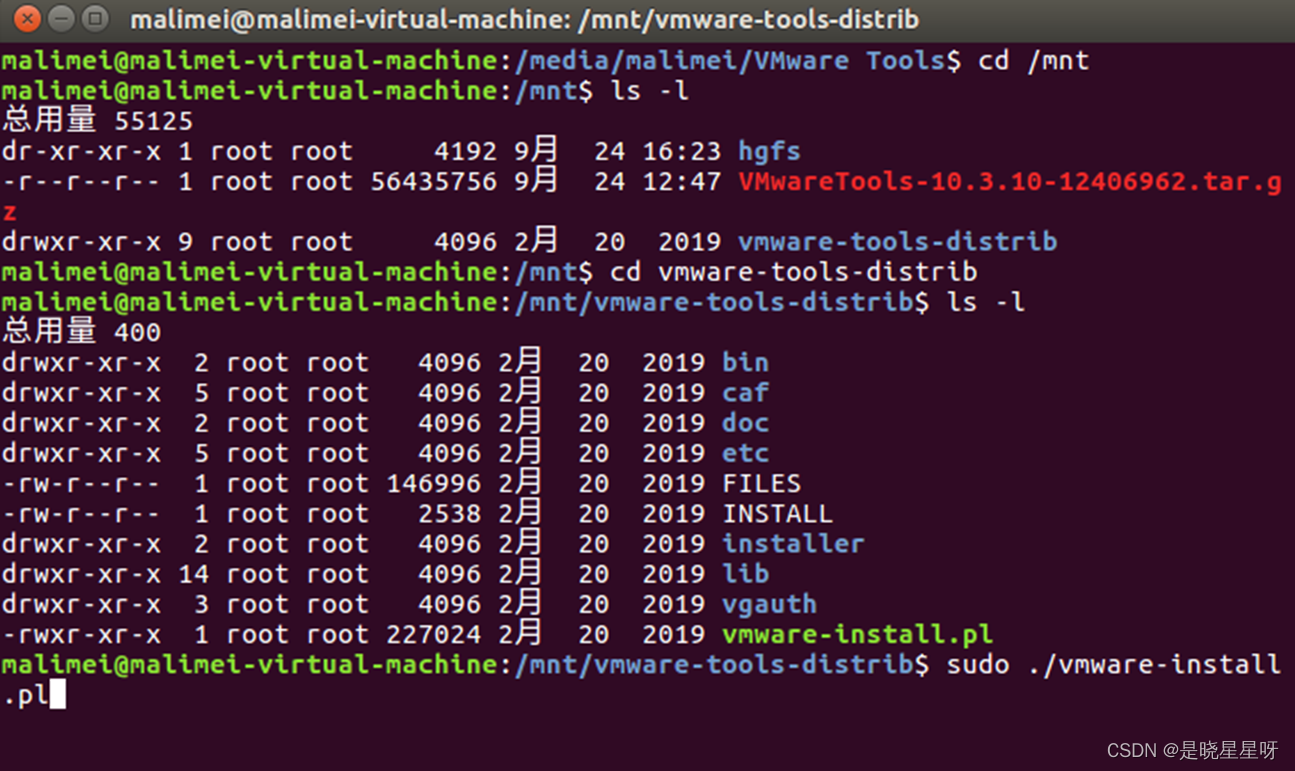Select the INSTALL file entry
The image size is (1295, 771).
(778, 513)
